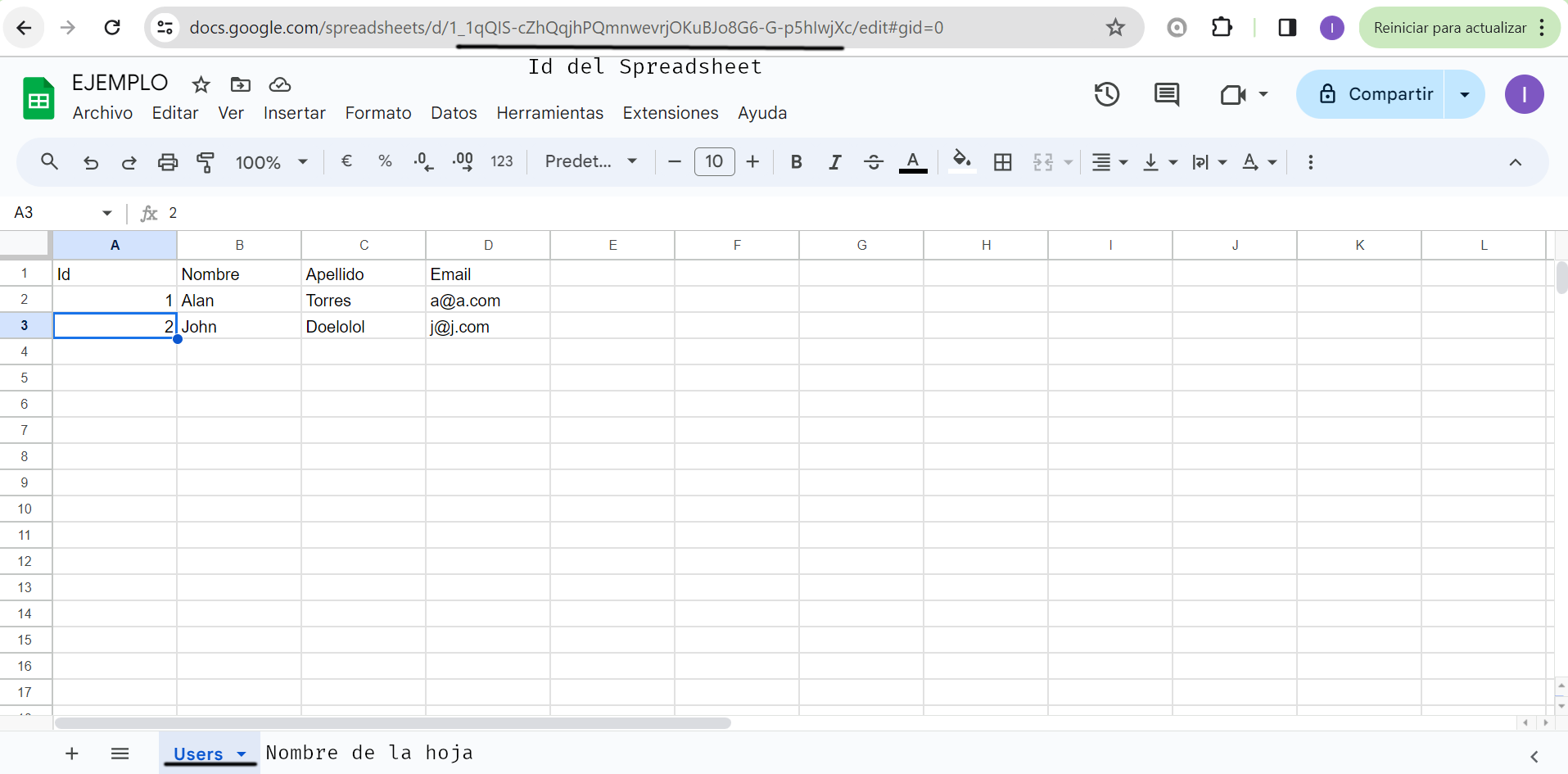Toggle italic formatting
Image resolution: width=1568 pixels, height=774 pixels.
(834, 162)
